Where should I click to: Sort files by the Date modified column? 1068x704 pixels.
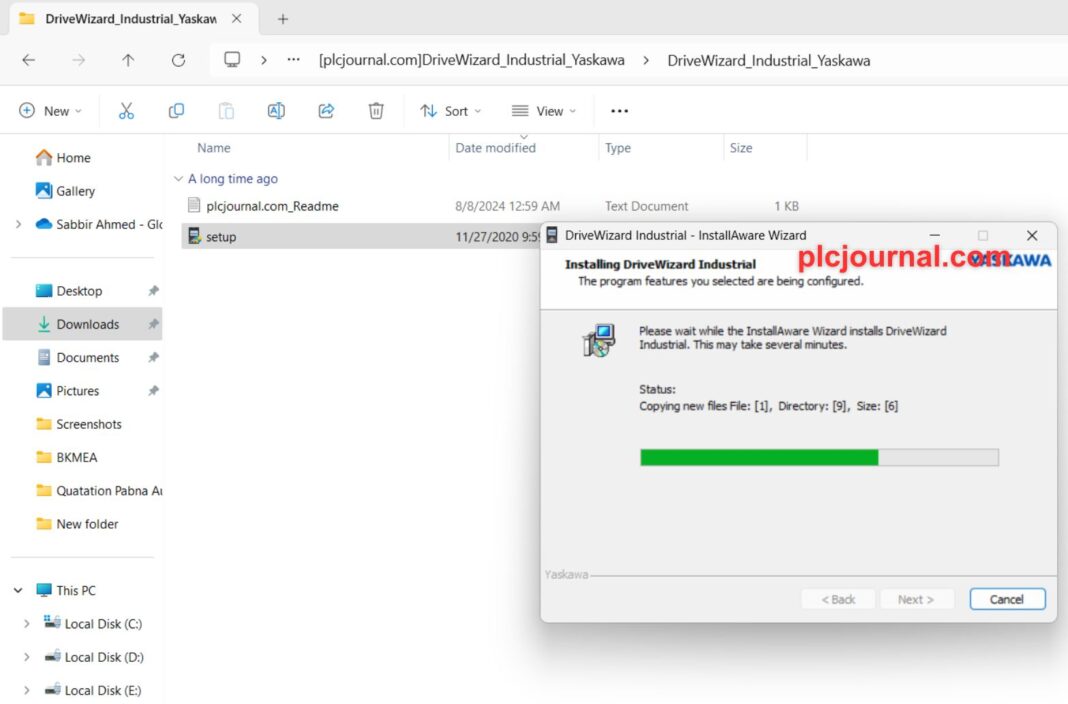495,148
